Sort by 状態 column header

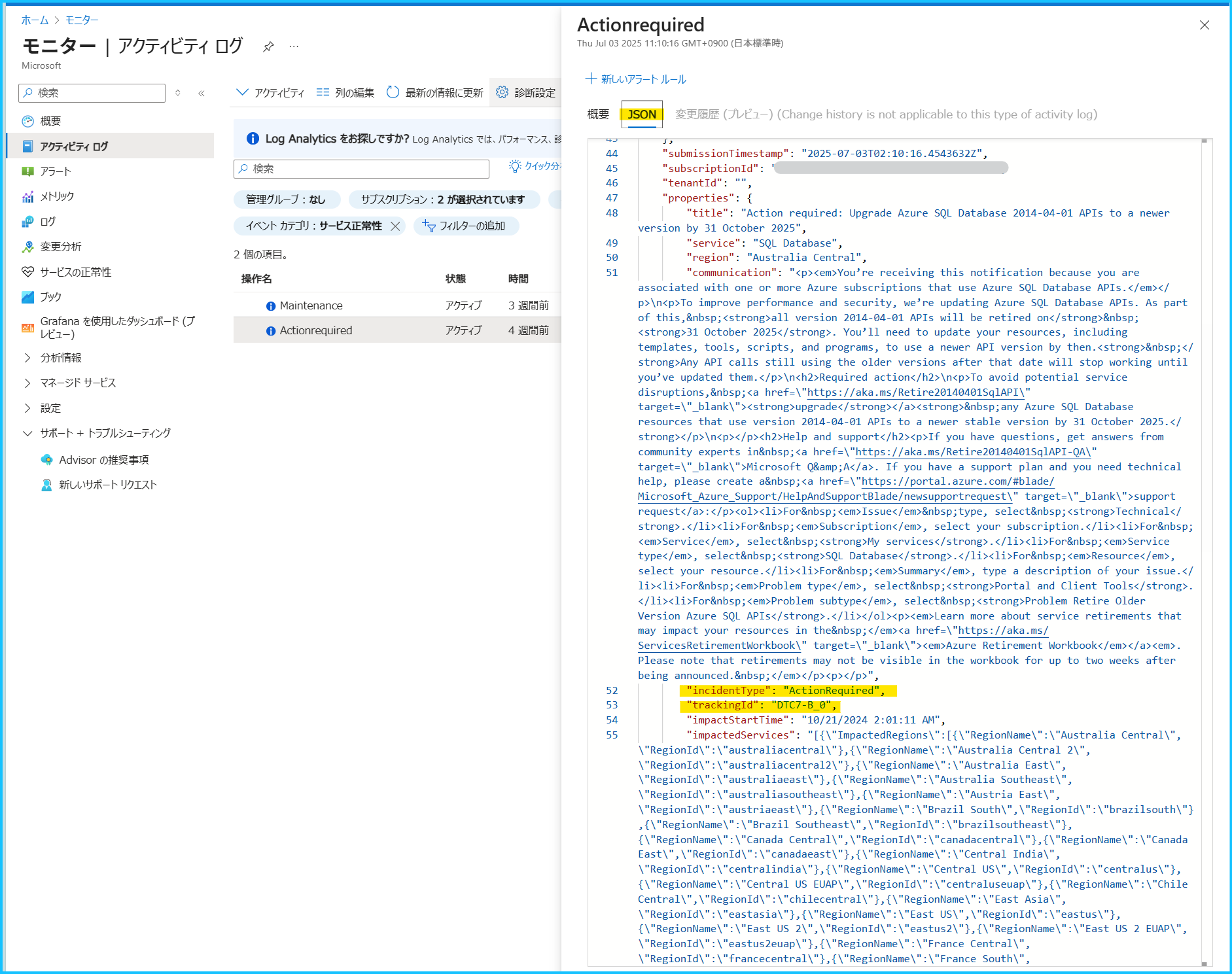coord(455,279)
